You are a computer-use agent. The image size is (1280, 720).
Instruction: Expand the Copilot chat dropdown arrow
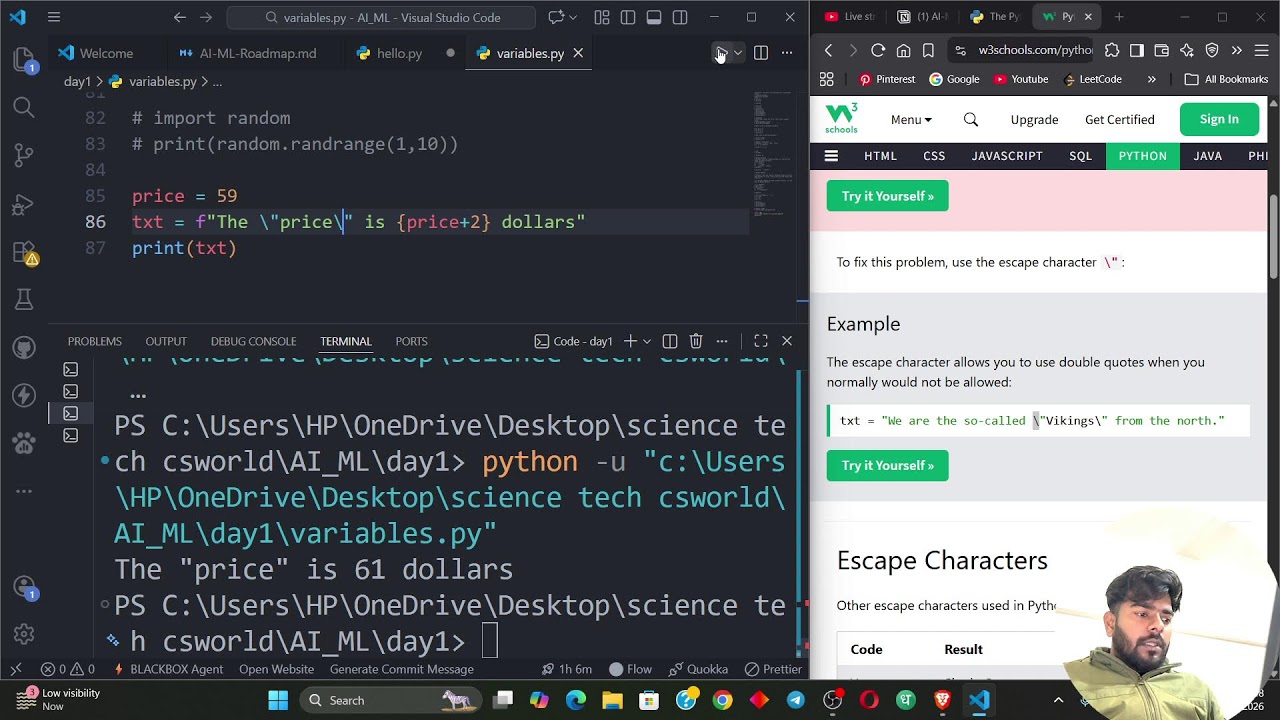(x=575, y=17)
